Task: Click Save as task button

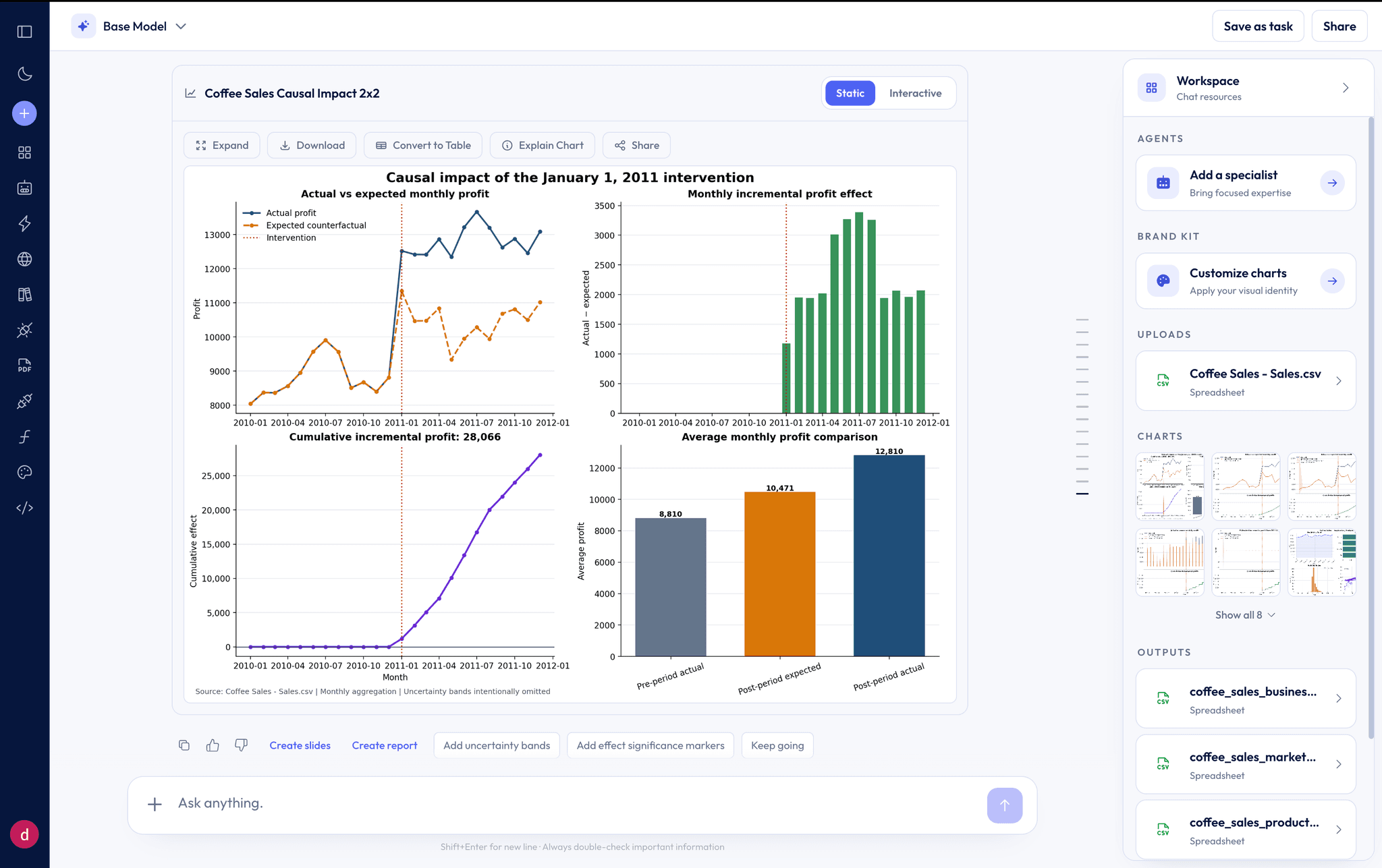Action: (x=1258, y=26)
